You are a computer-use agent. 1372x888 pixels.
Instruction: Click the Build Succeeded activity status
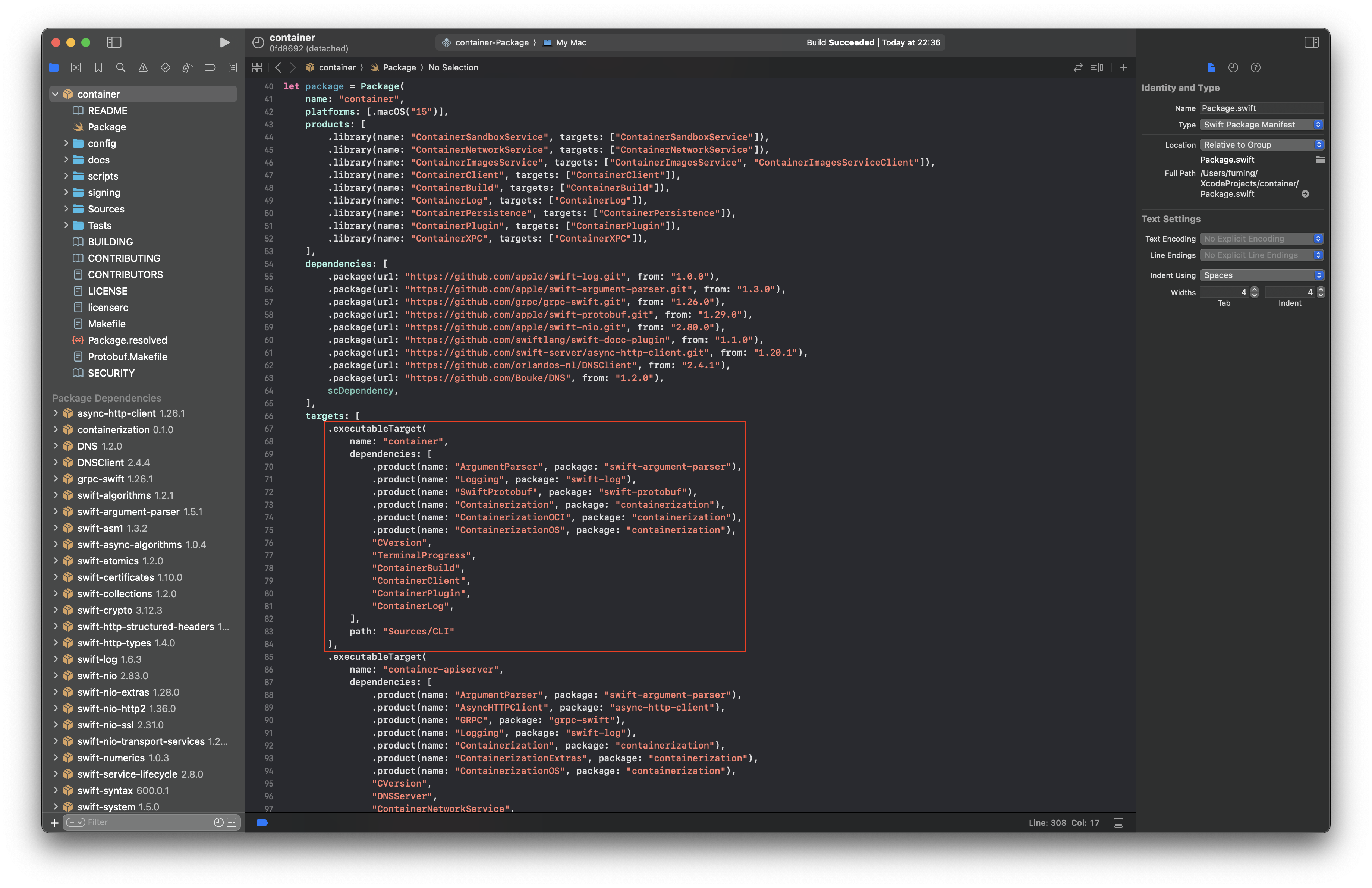(x=873, y=42)
